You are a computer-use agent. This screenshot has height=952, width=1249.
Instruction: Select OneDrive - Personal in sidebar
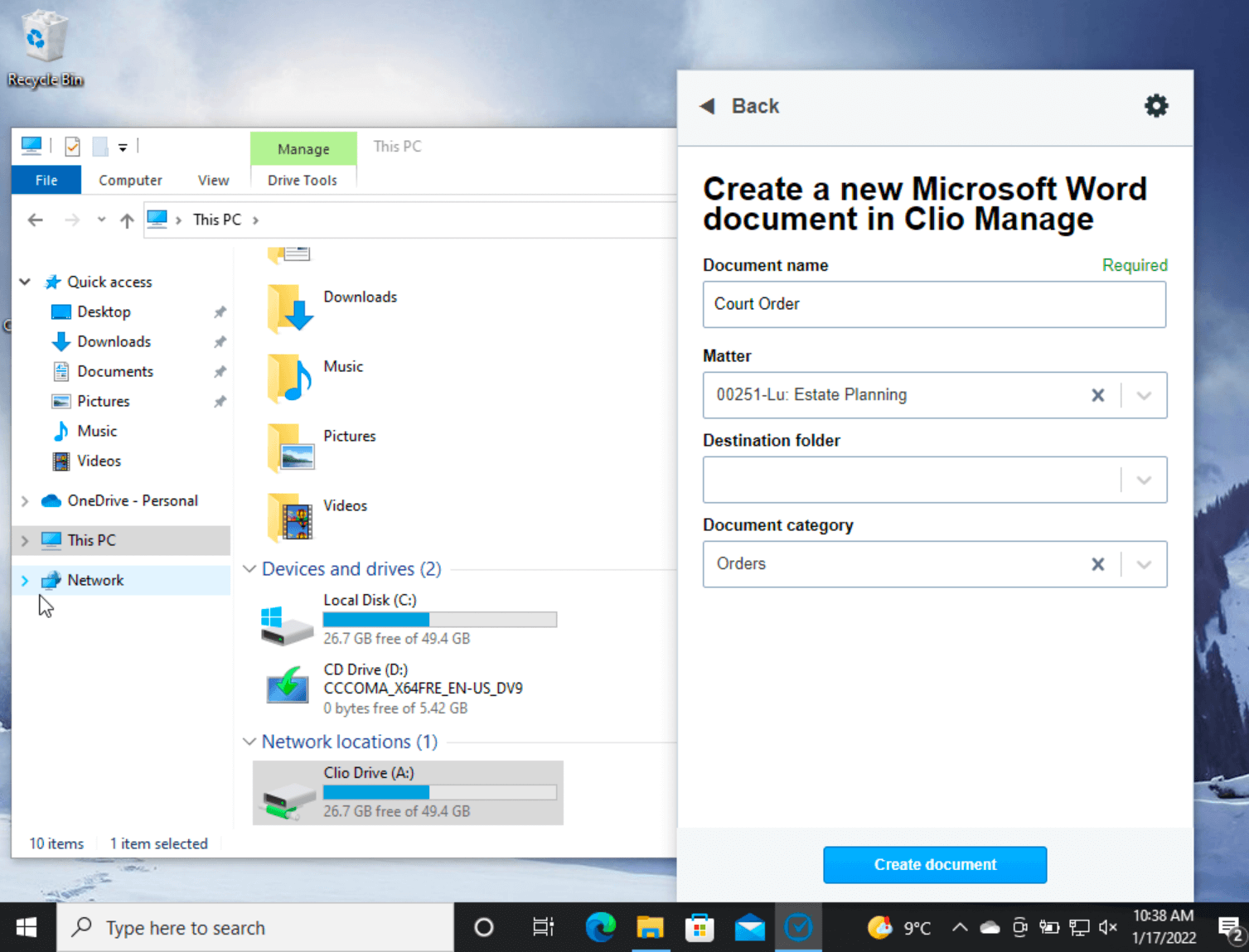coord(133,500)
